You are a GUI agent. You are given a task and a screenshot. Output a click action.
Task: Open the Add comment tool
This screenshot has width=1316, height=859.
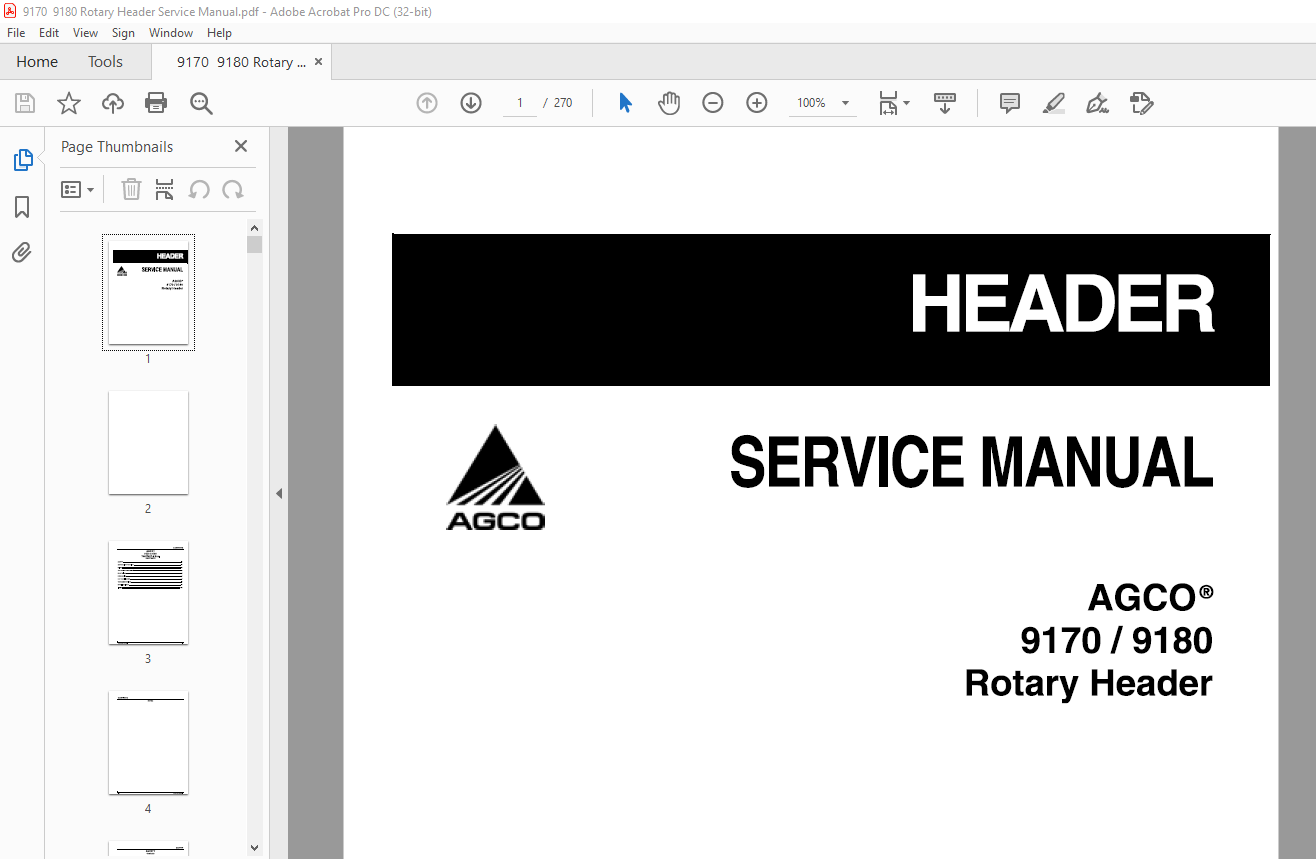click(x=1010, y=103)
